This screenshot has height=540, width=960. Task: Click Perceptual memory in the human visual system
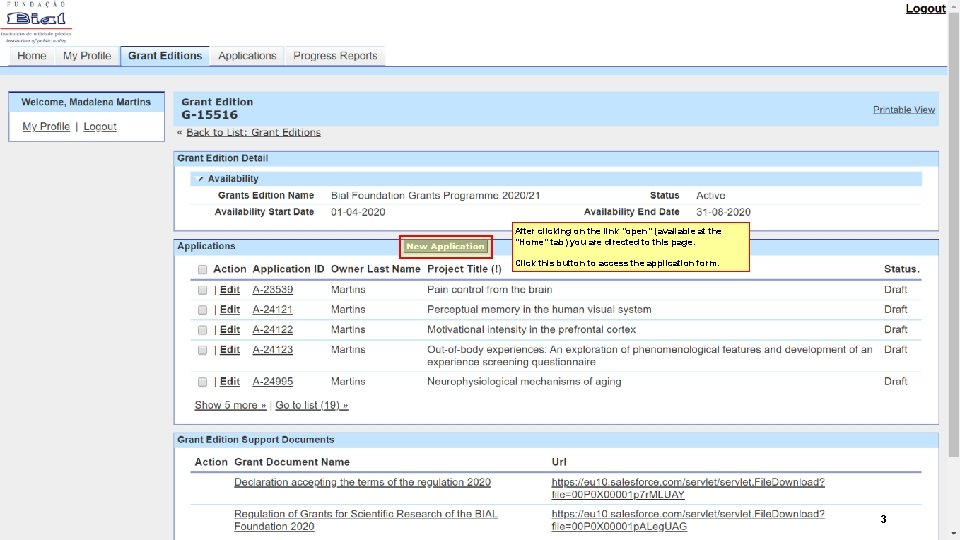coord(539,310)
